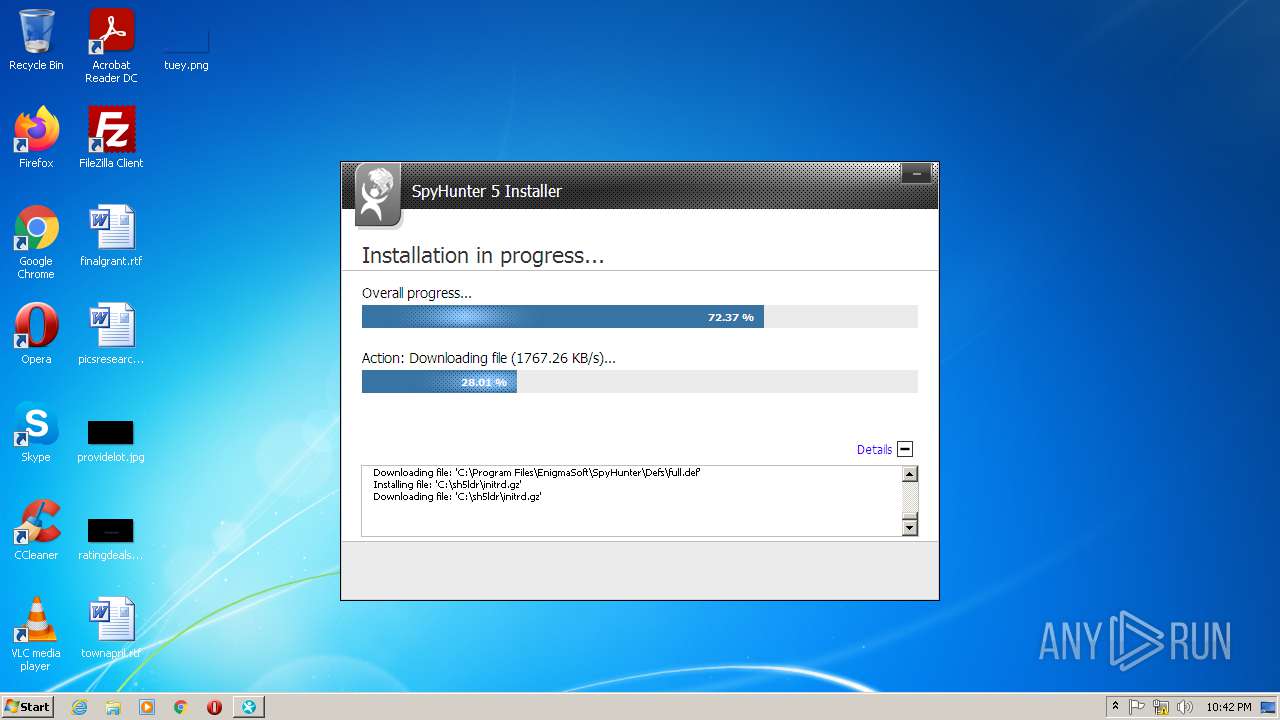Launch CCleaner desktop shortcut
Screen dimensions: 1280x720
point(36,530)
